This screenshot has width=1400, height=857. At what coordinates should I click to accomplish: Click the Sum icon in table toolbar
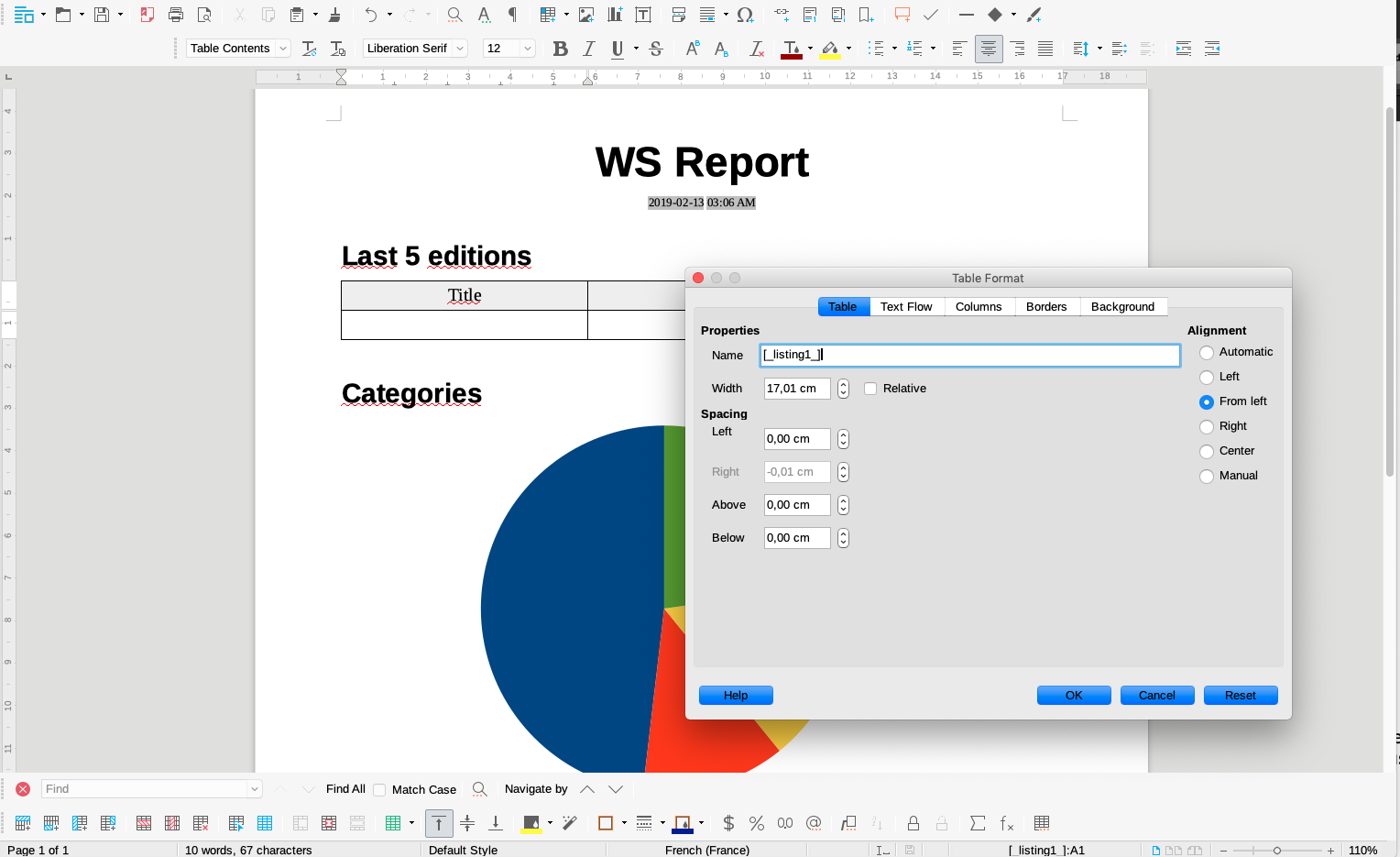(x=978, y=823)
